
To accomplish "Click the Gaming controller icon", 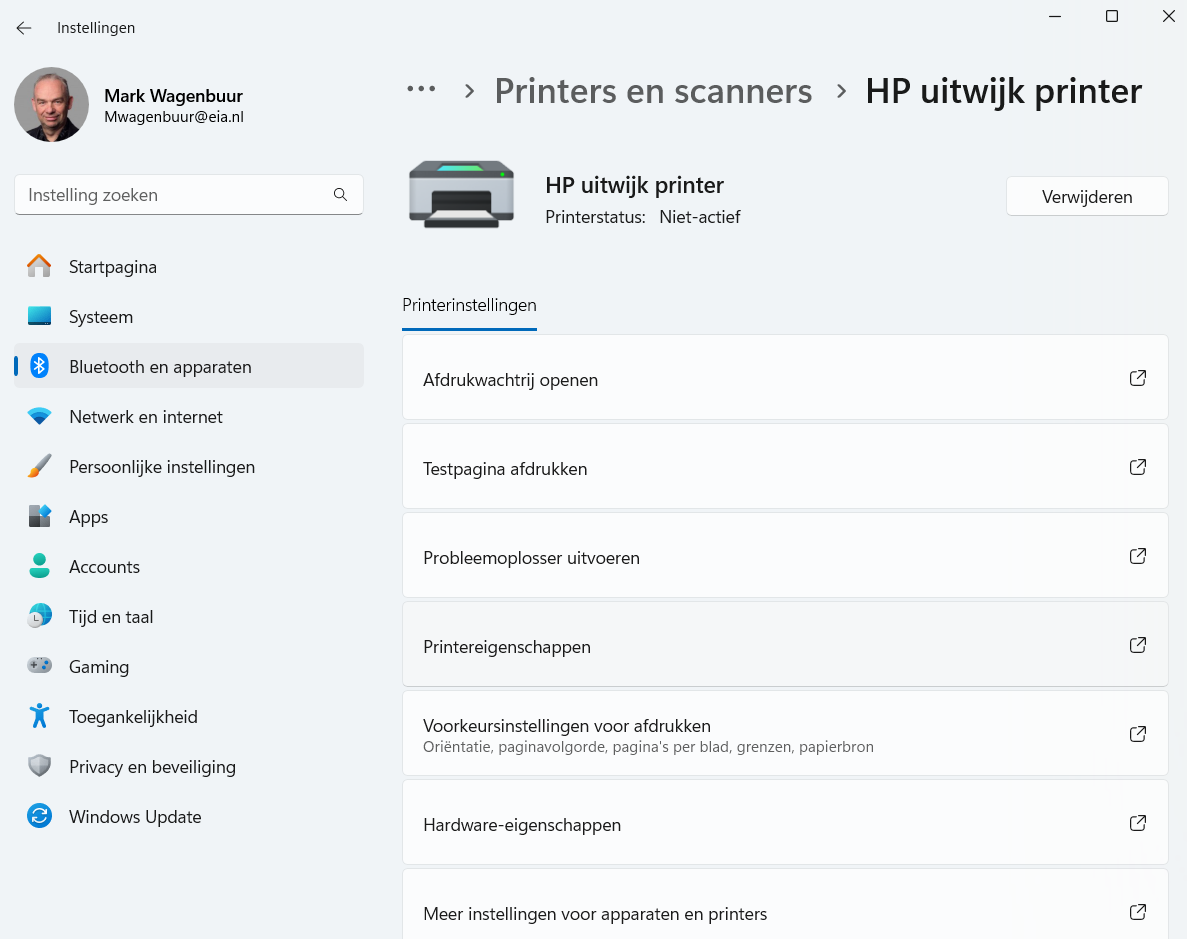I will [x=39, y=666].
